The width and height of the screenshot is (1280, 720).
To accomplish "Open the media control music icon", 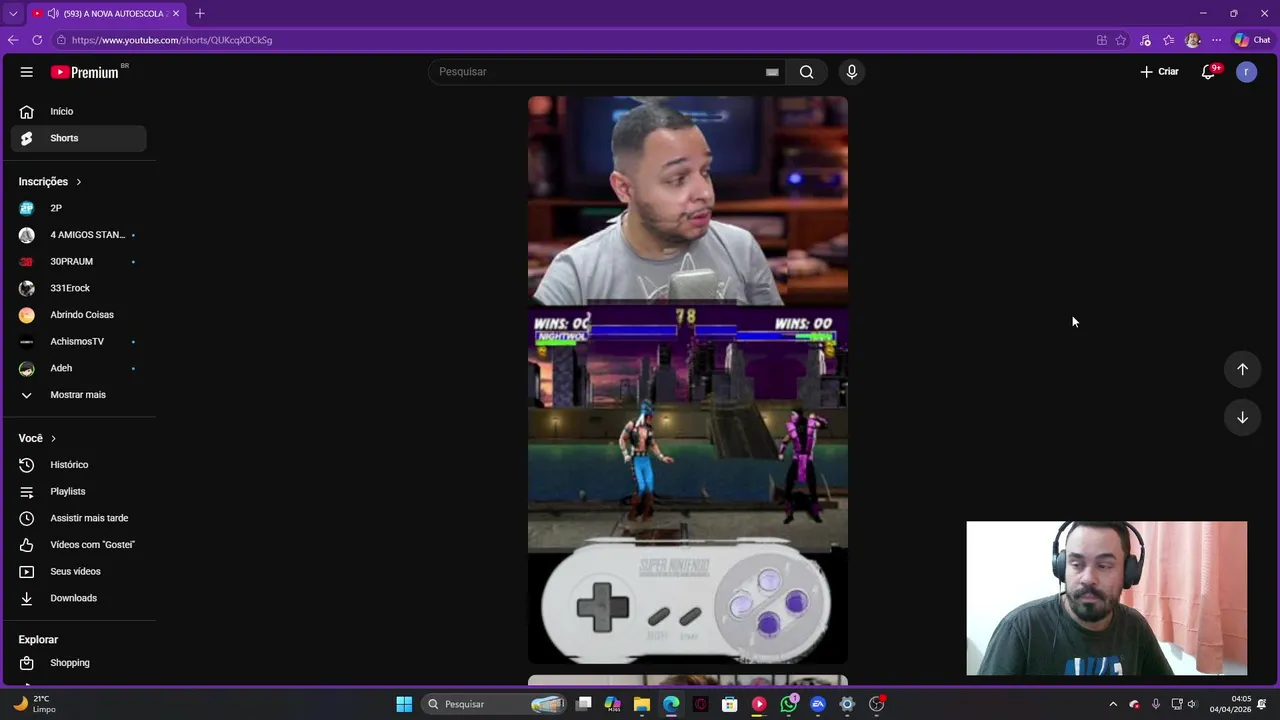I will coord(1145,40).
